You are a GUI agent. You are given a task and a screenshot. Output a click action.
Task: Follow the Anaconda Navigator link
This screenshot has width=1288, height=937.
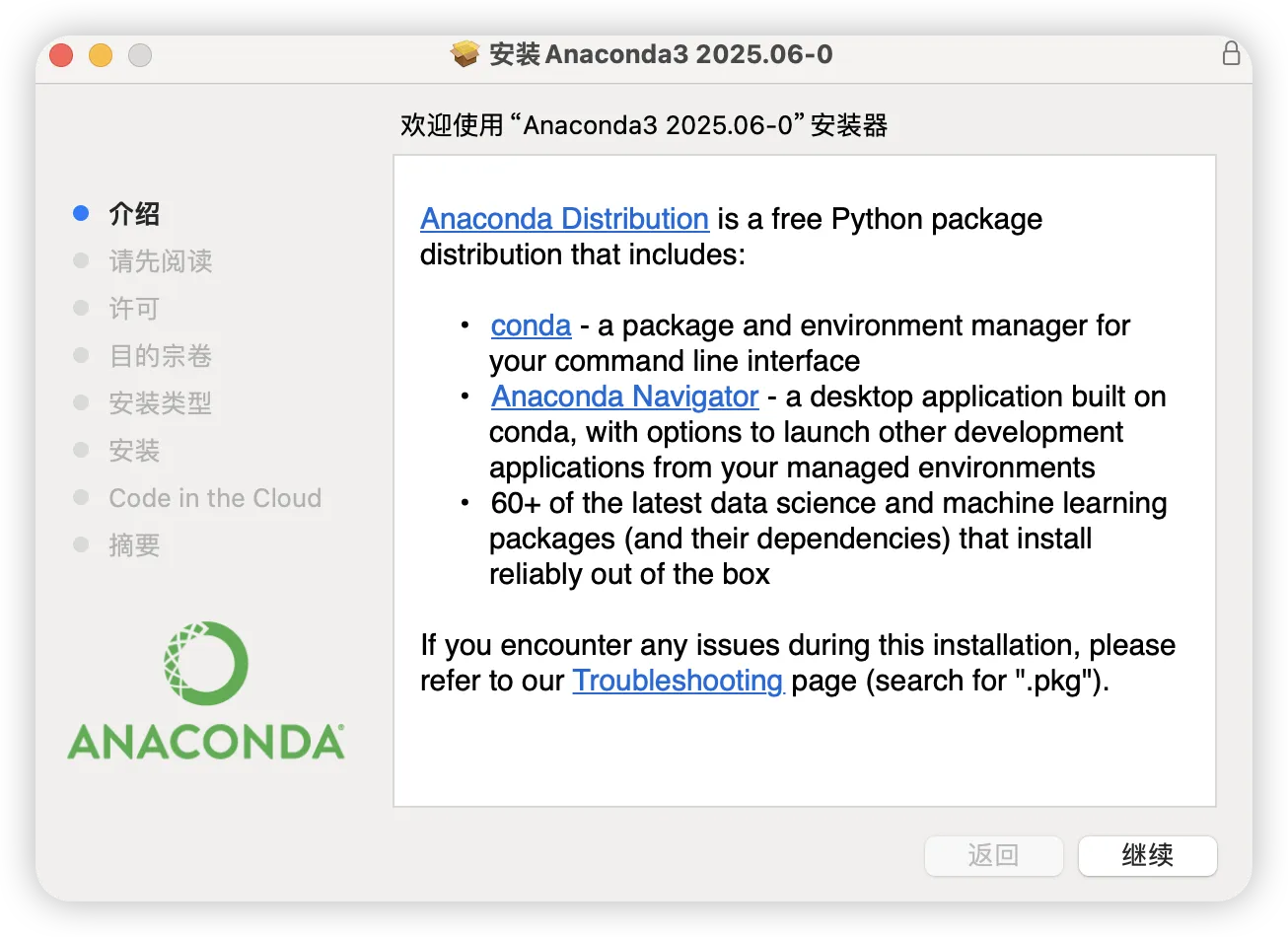tap(625, 396)
